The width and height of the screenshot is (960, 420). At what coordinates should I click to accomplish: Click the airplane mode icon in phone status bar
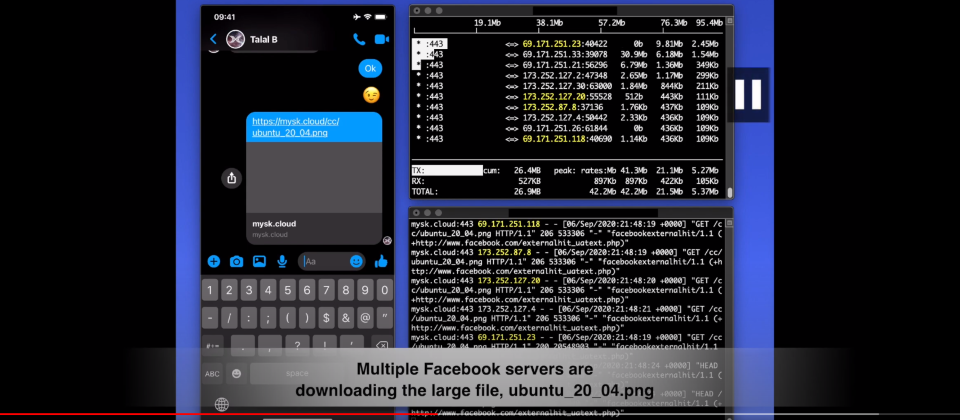(357, 17)
